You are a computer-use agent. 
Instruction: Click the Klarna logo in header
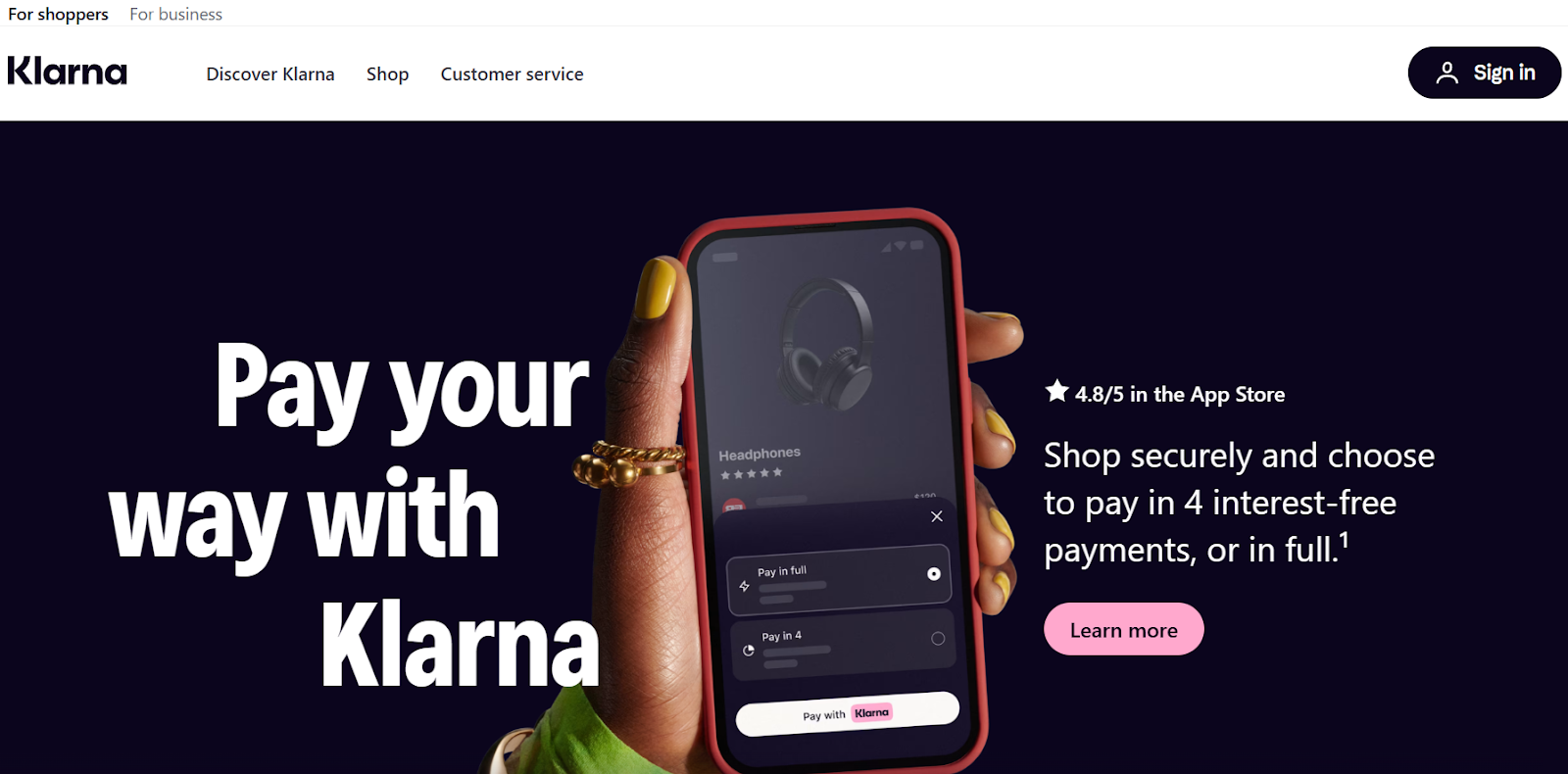coord(68,72)
